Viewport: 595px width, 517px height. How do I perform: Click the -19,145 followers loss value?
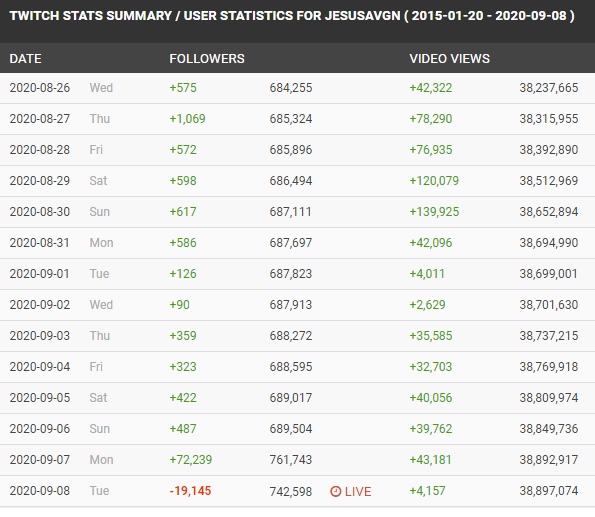point(190,491)
